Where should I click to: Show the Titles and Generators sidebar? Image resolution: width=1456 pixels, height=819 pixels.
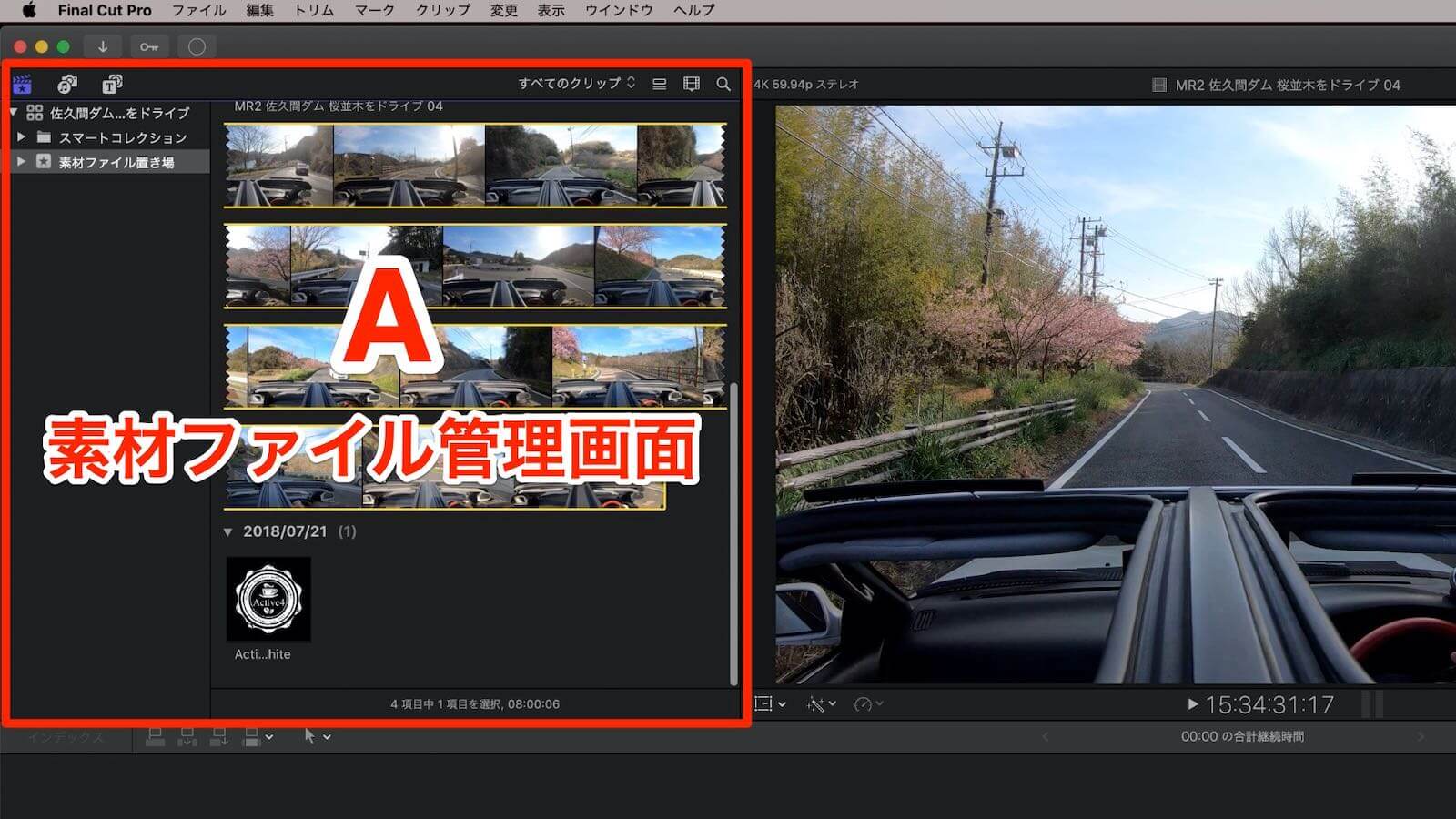pyautogui.click(x=112, y=84)
